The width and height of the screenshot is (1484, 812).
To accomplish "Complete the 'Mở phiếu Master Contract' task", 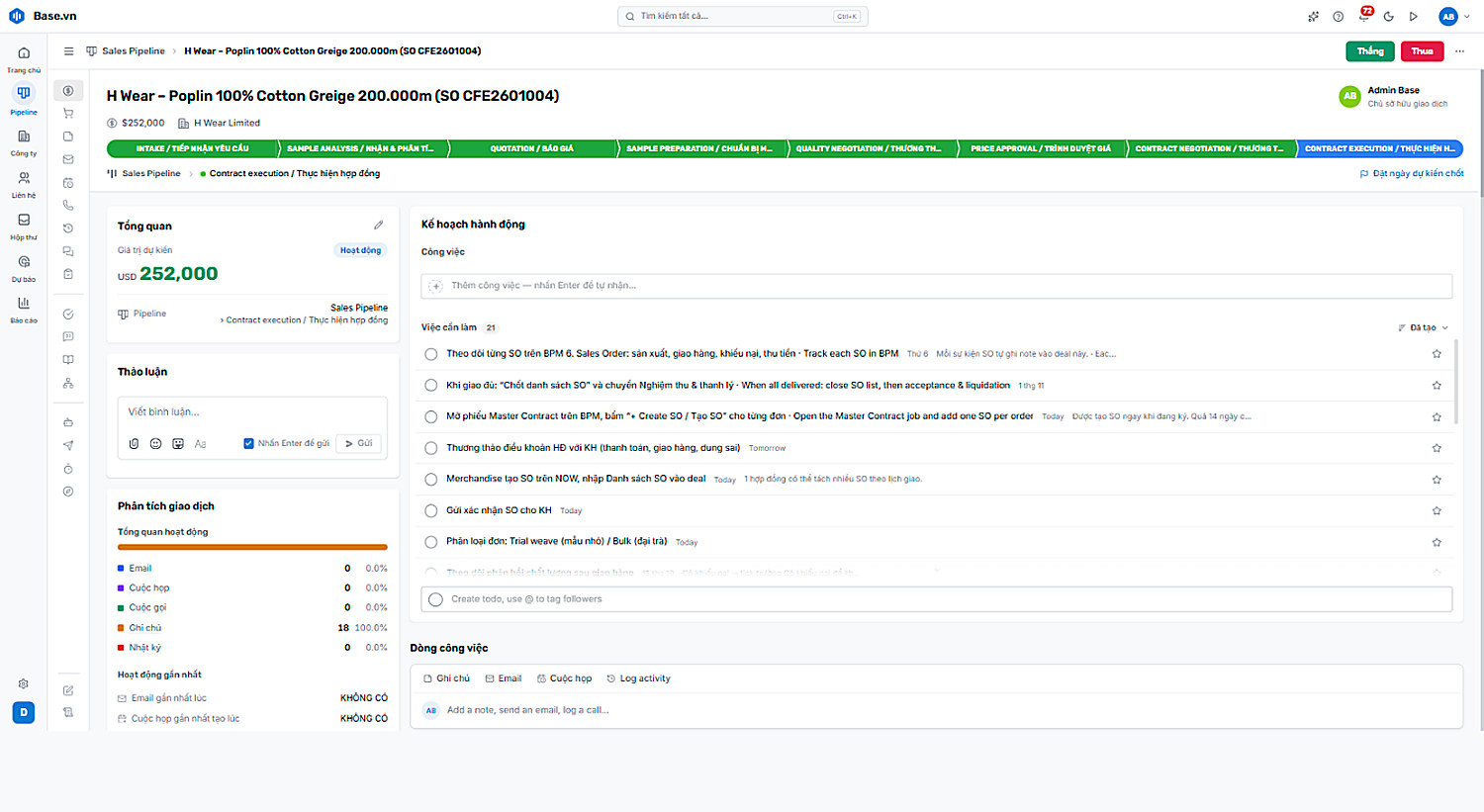I will click(x=431, y=417).
